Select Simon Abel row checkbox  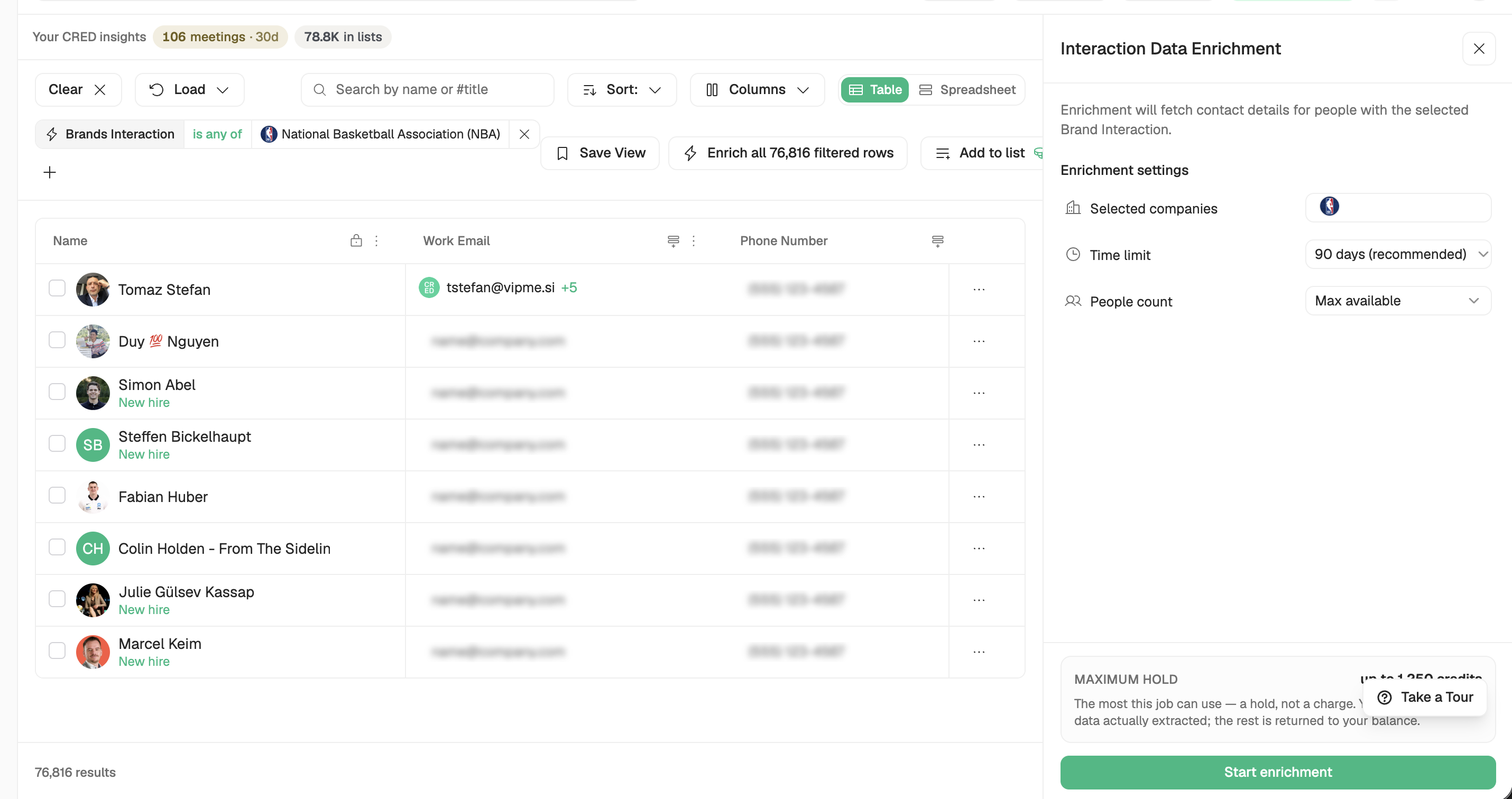click(57, 391)
